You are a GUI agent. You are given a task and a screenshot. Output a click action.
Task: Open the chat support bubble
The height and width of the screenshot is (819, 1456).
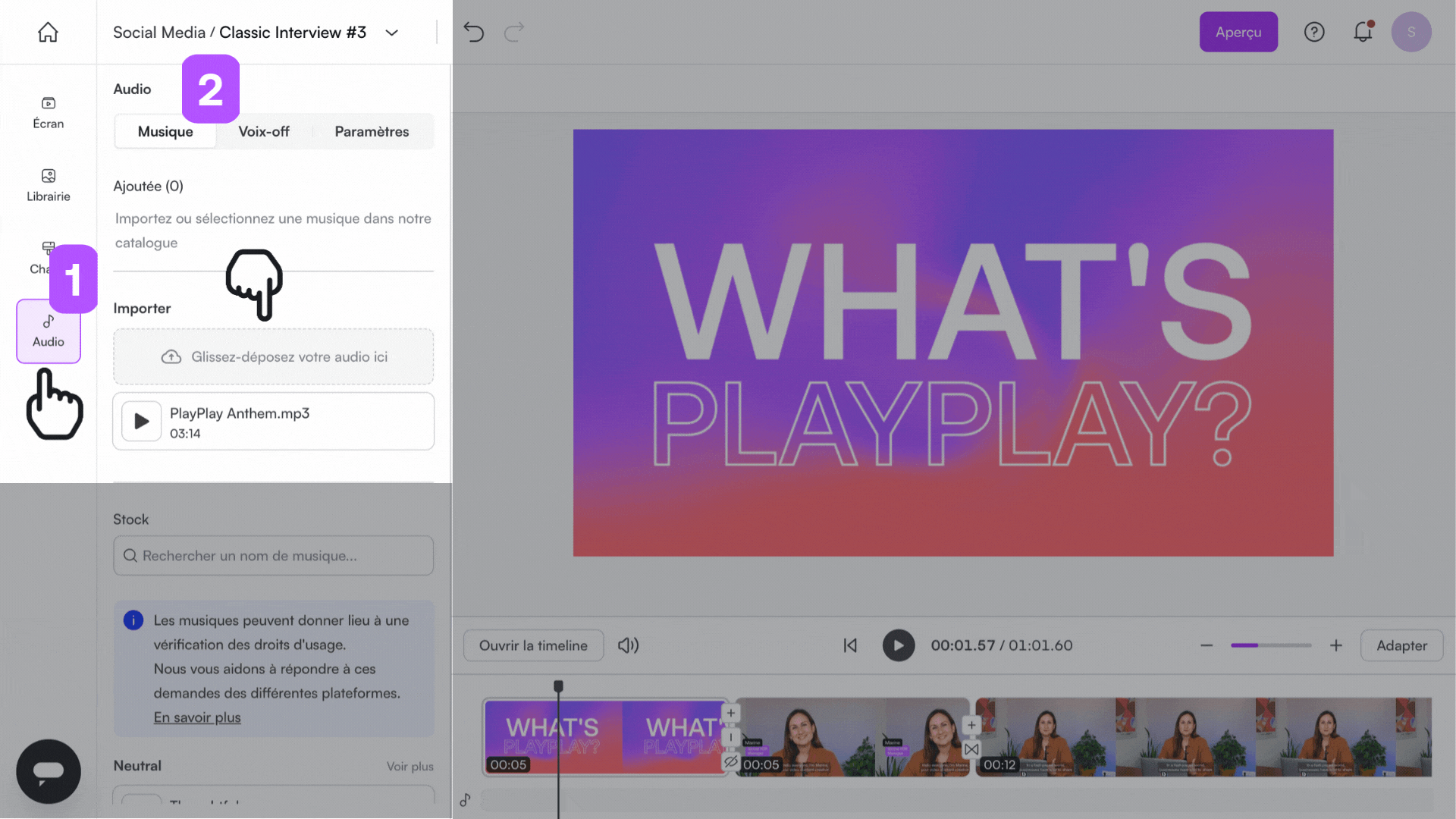(48, 771)
